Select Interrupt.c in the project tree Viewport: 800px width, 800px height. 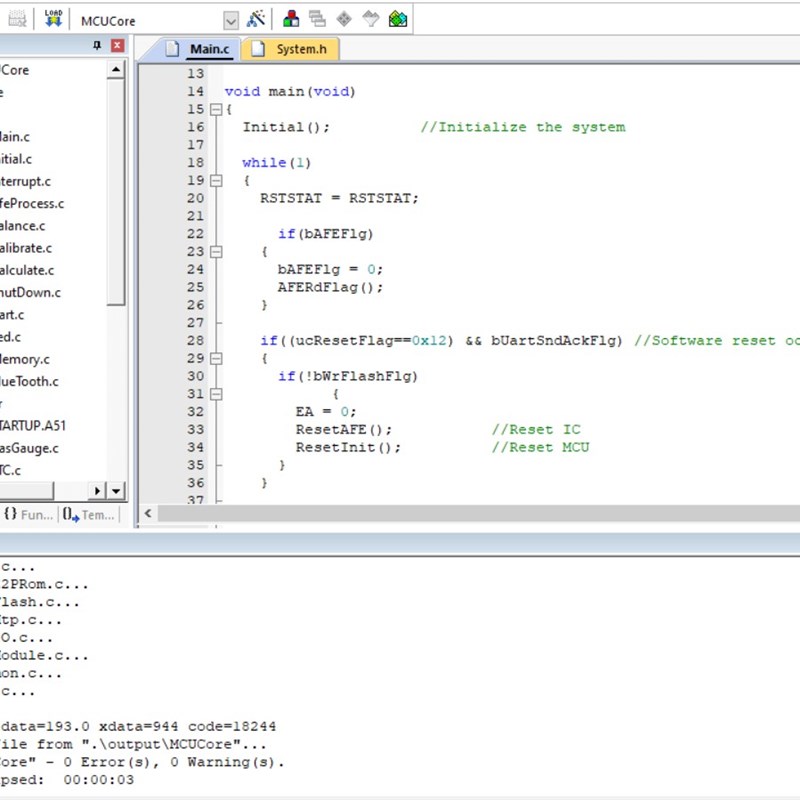pos(25,181)
